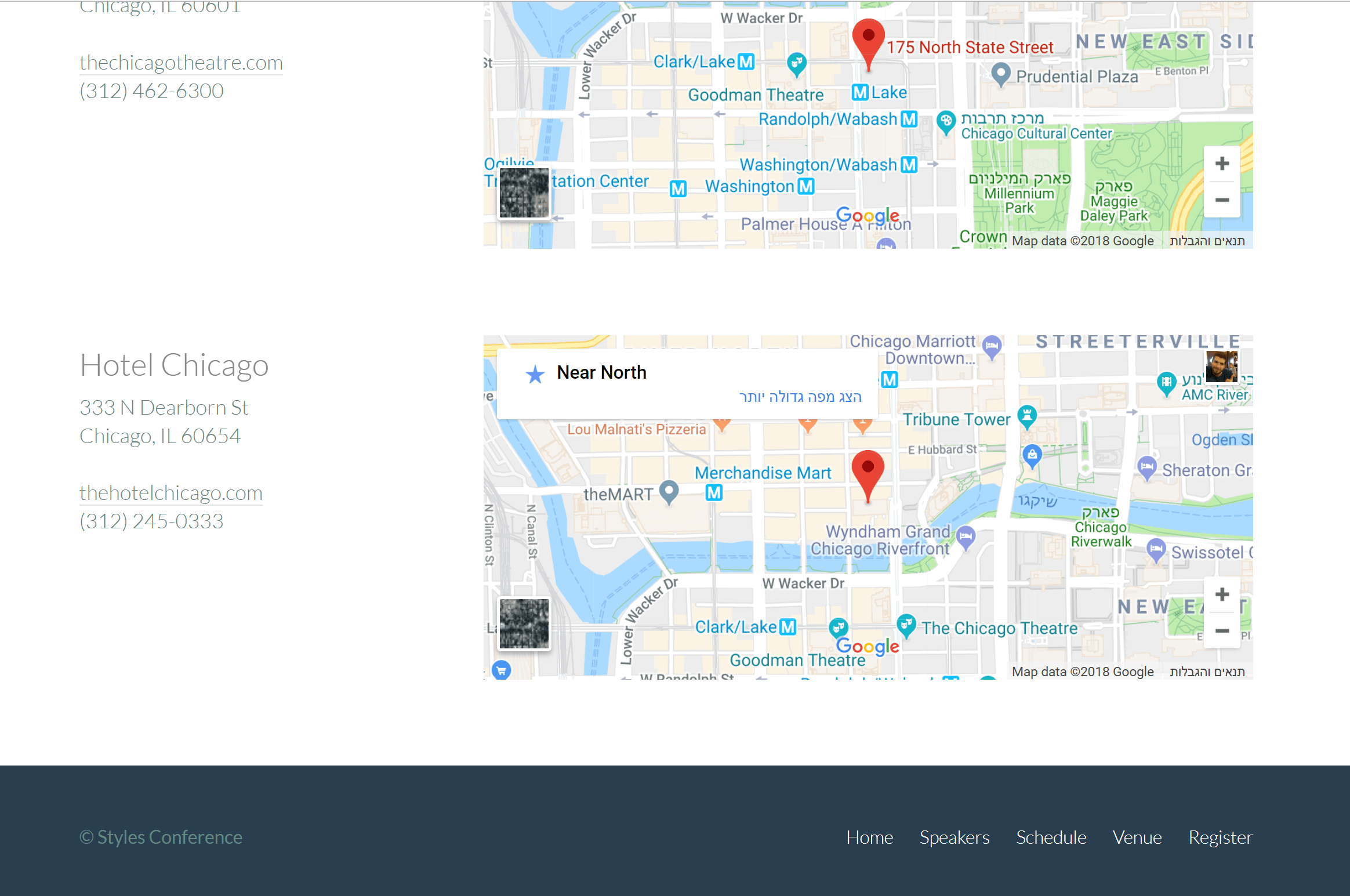This screenshot has height=896, width=1350.
Task: Click the phone number (312) 462-6300
Action: tap(151, 91)
